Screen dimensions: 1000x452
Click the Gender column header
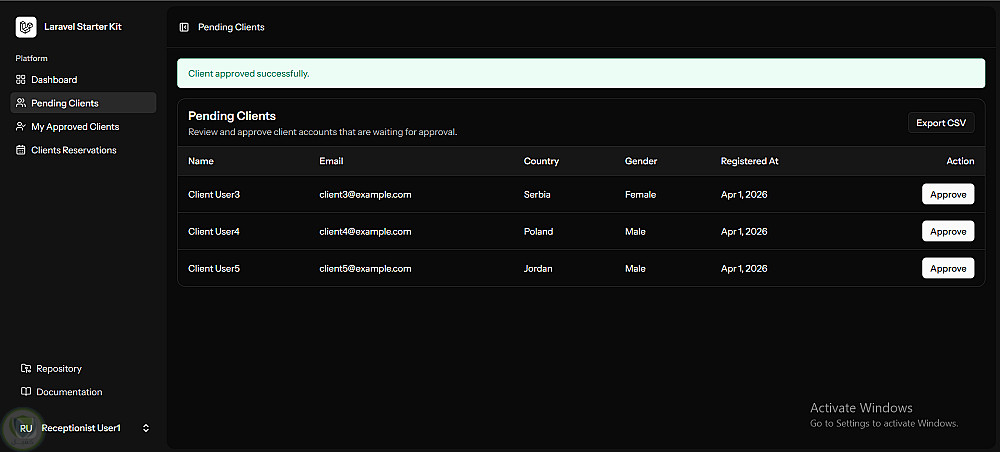click(641, 161)
